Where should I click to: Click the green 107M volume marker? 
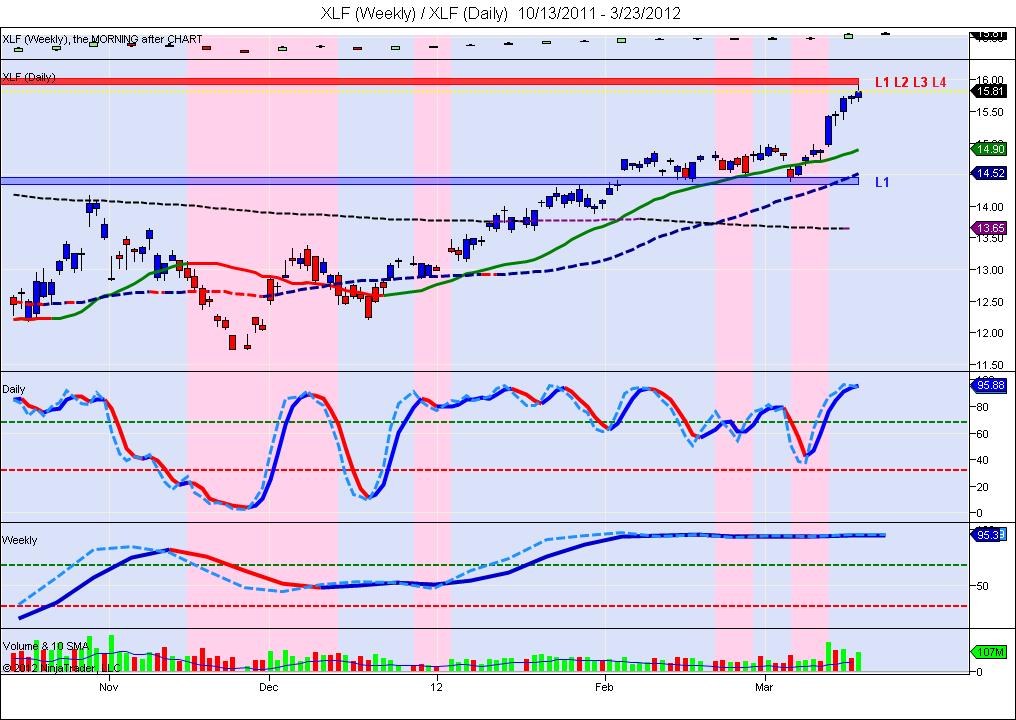(990, 652)
